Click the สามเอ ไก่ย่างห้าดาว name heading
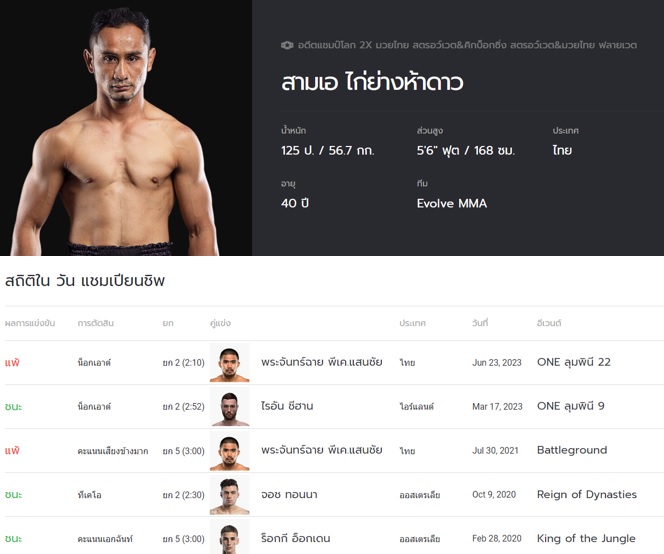 tap(372, 82)
